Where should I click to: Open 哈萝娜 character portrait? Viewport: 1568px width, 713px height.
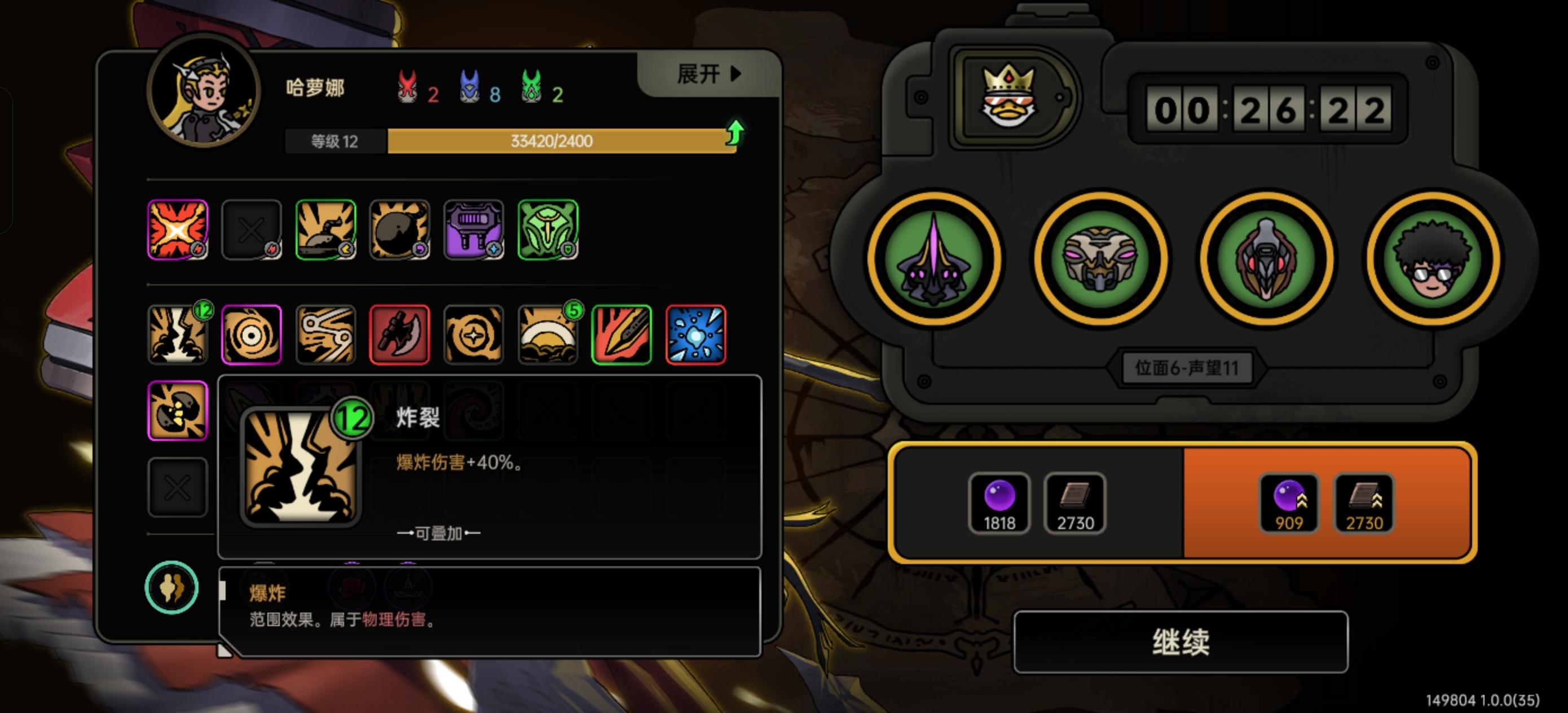(204, 90)
